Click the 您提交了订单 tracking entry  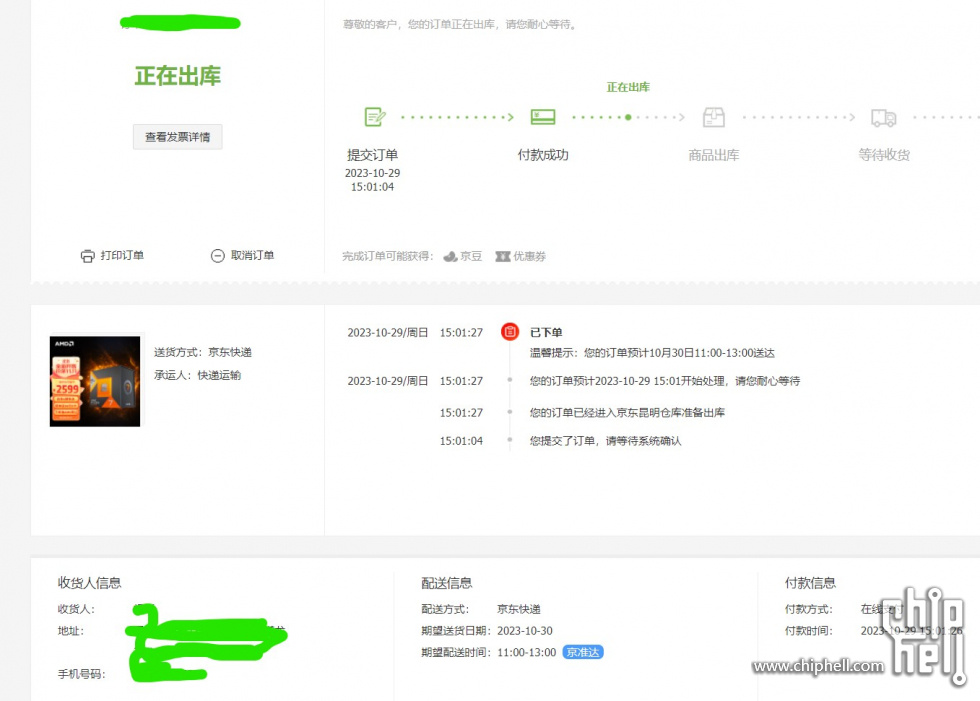click(x=605, y=441)
